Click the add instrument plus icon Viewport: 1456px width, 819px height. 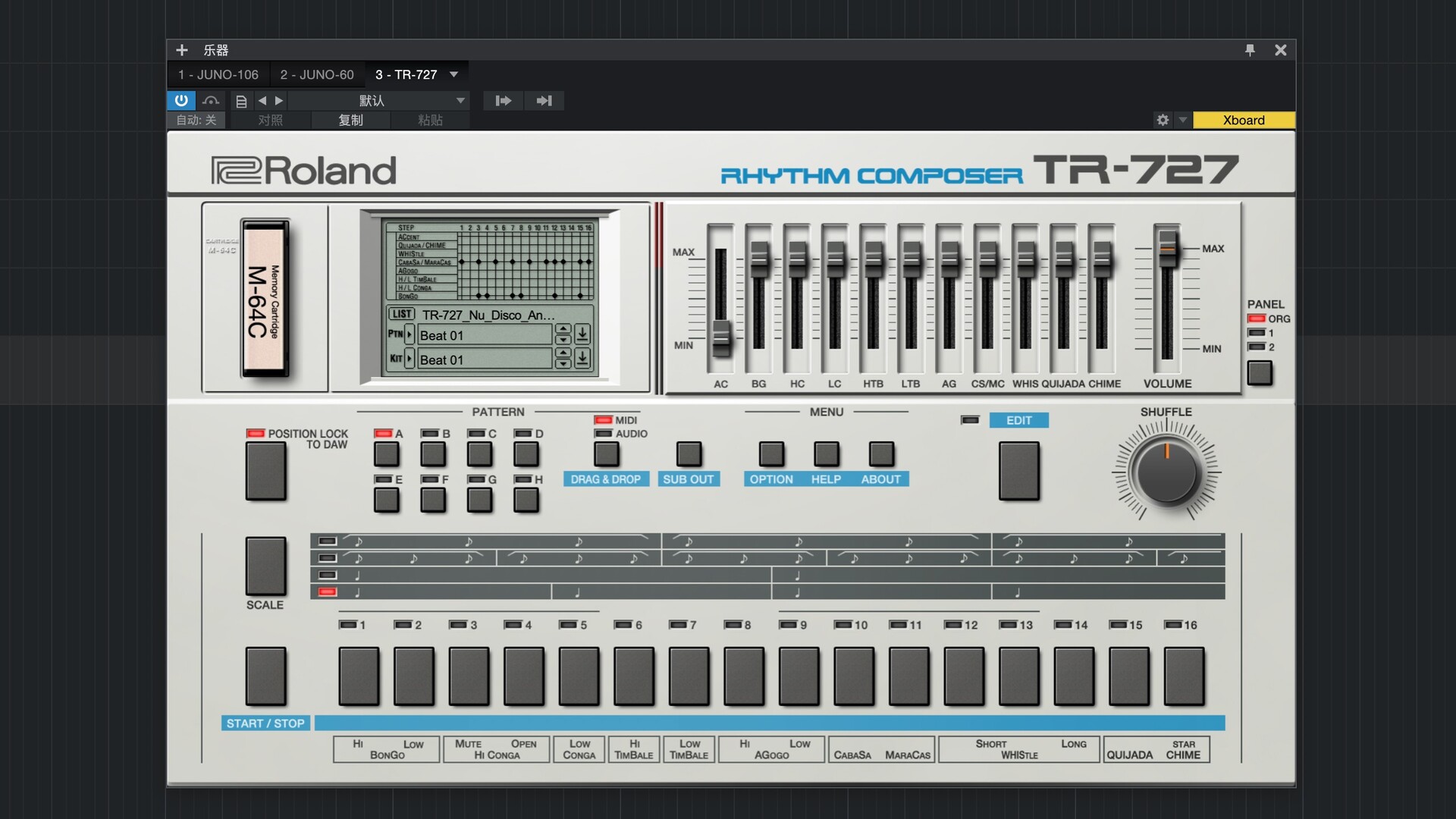(182, 50)
